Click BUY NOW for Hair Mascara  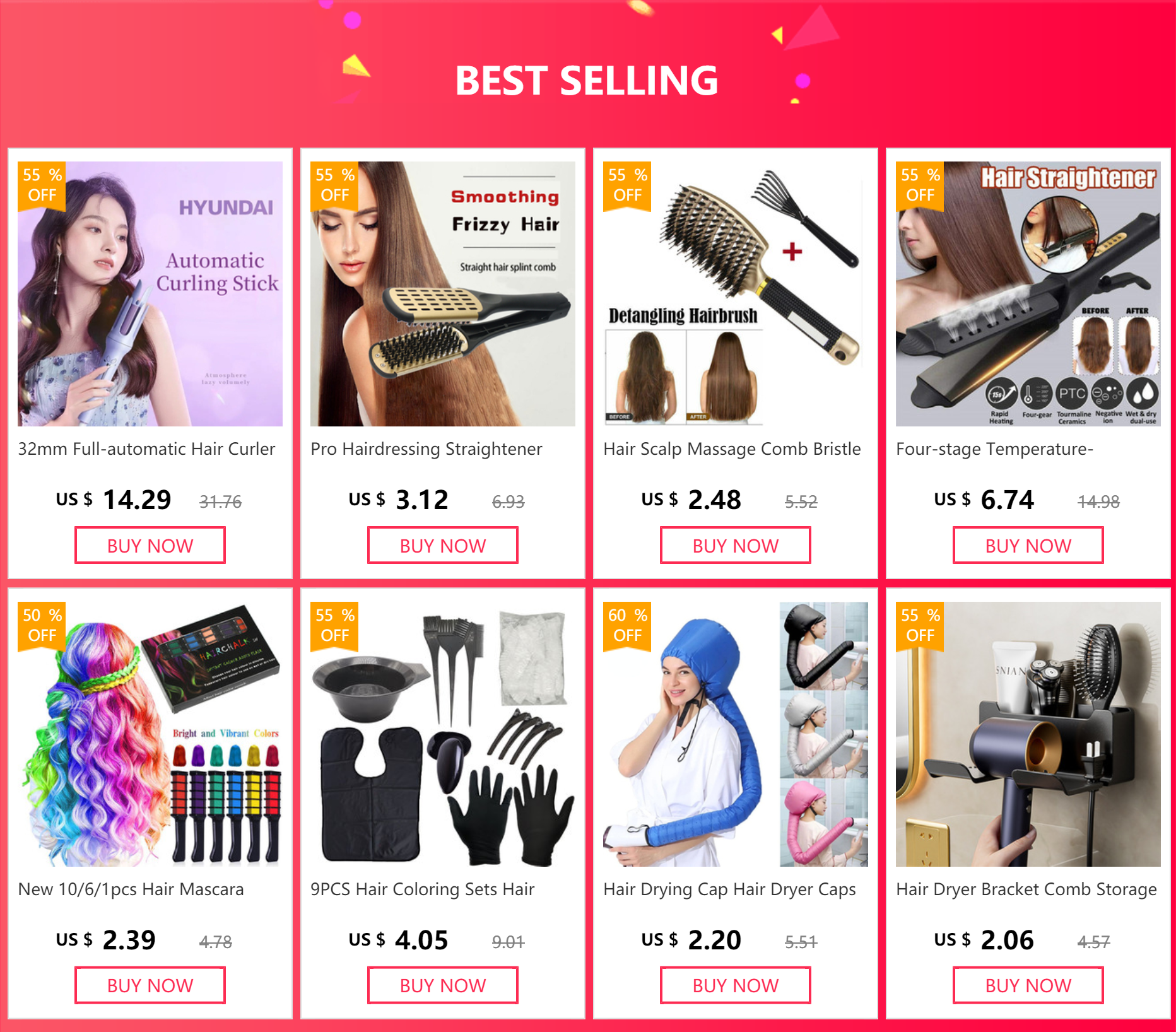150,985
